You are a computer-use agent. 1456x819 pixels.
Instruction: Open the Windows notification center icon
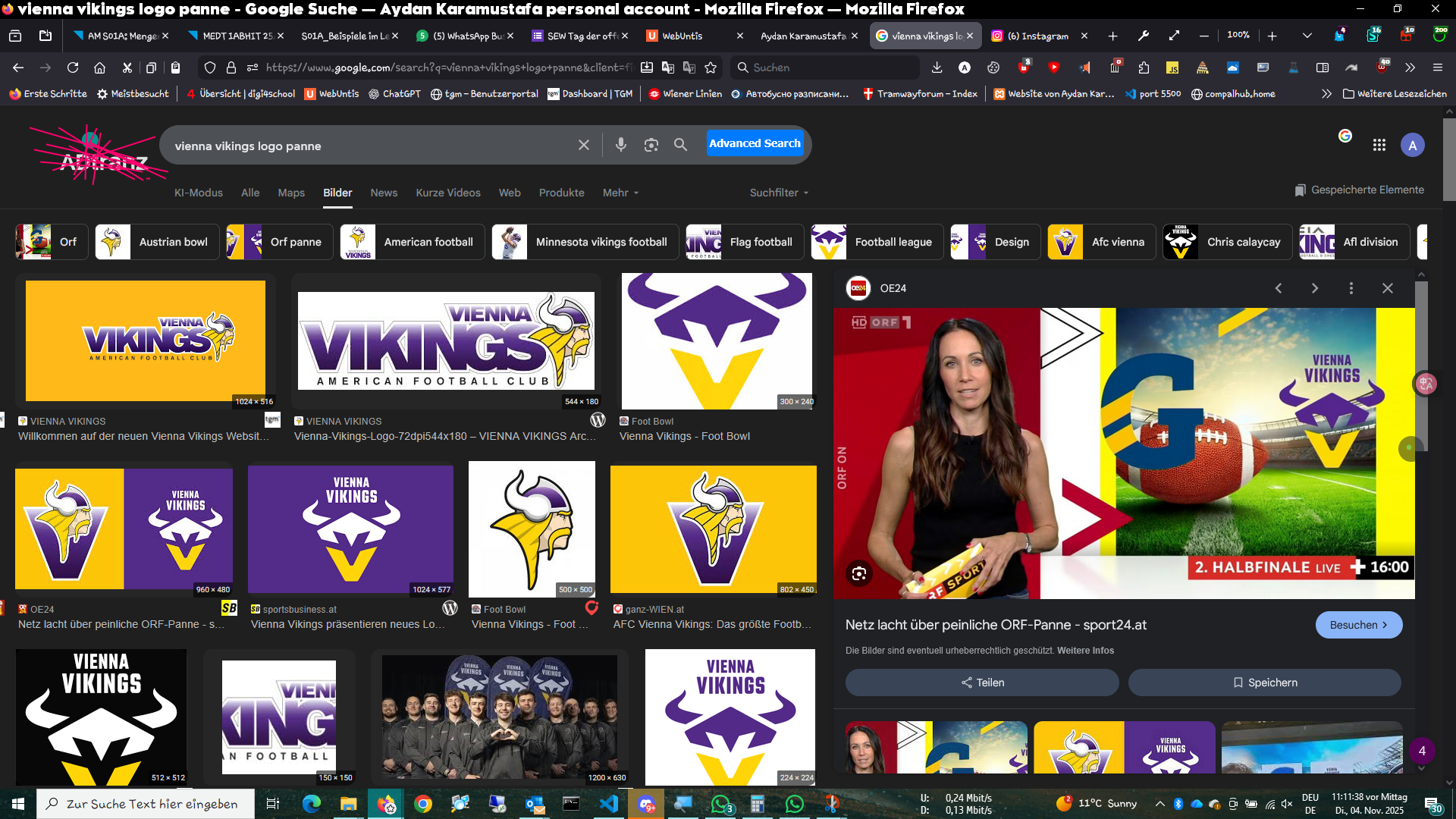pyautogui.click(x=1433, y=805)
